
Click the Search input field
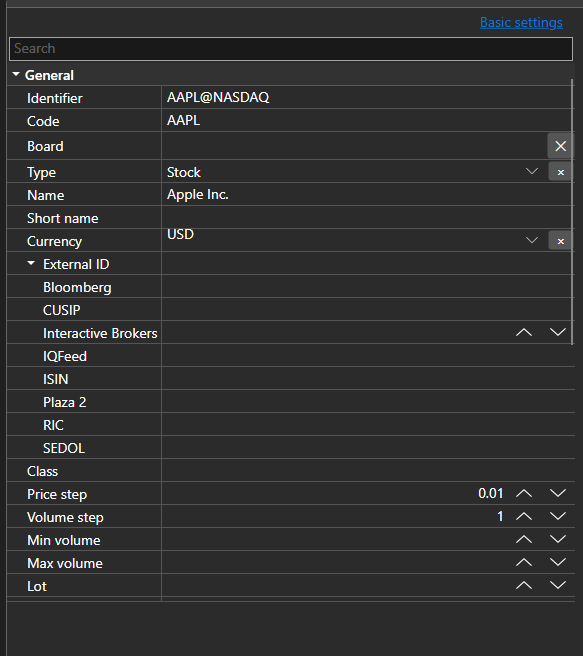click(291, 49)
